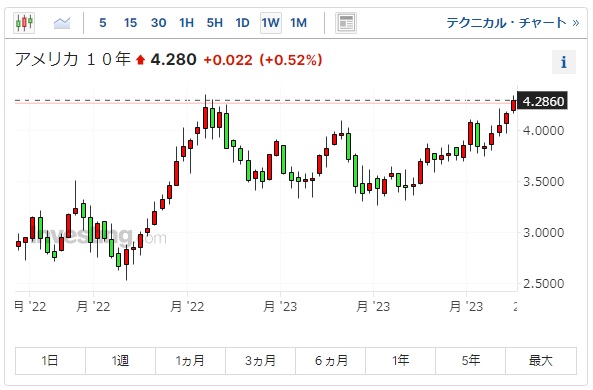Click the 3.0000 axis label
This screenshot has height=390, width=593.
(543, 232)
